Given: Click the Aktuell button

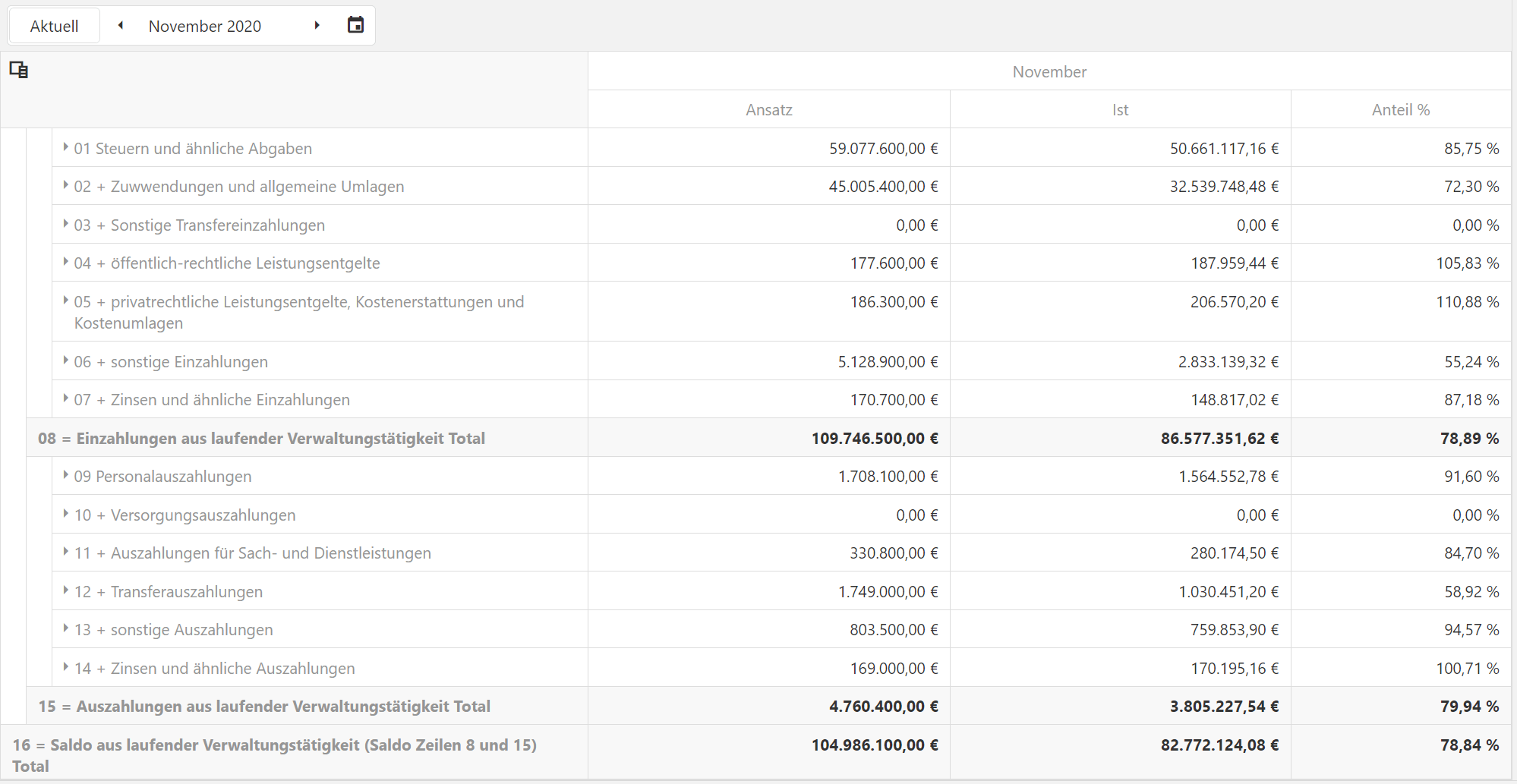Looking at the screenshot, I should [54, 26].
